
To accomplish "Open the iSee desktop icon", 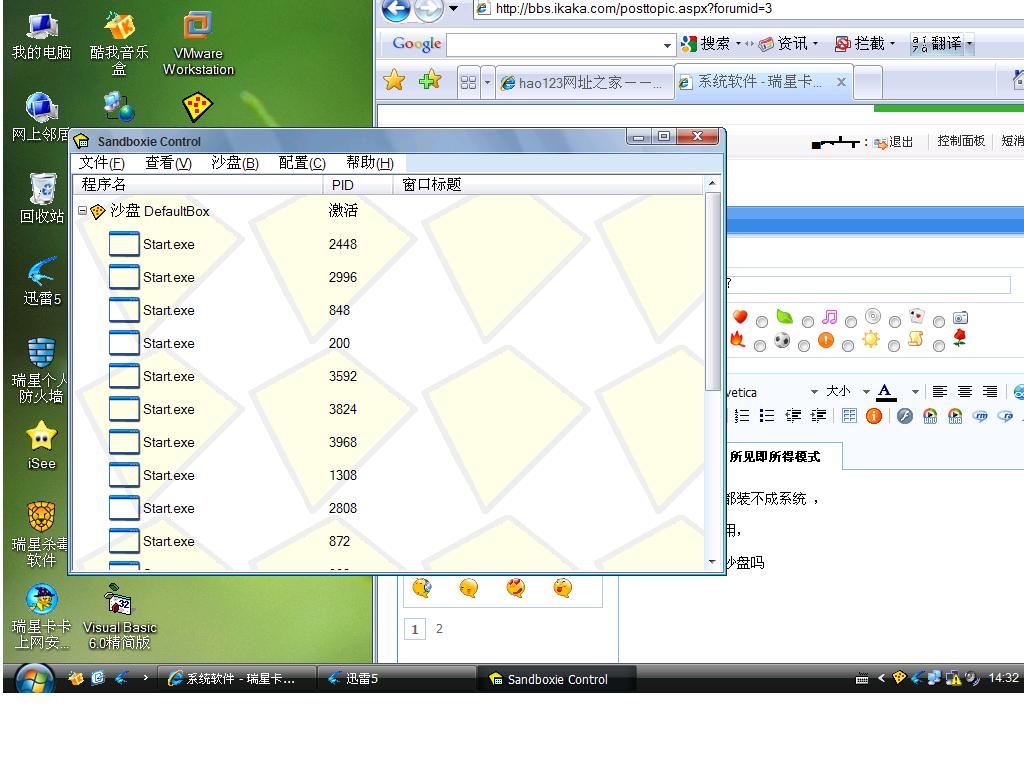I will tap(42, 445).
